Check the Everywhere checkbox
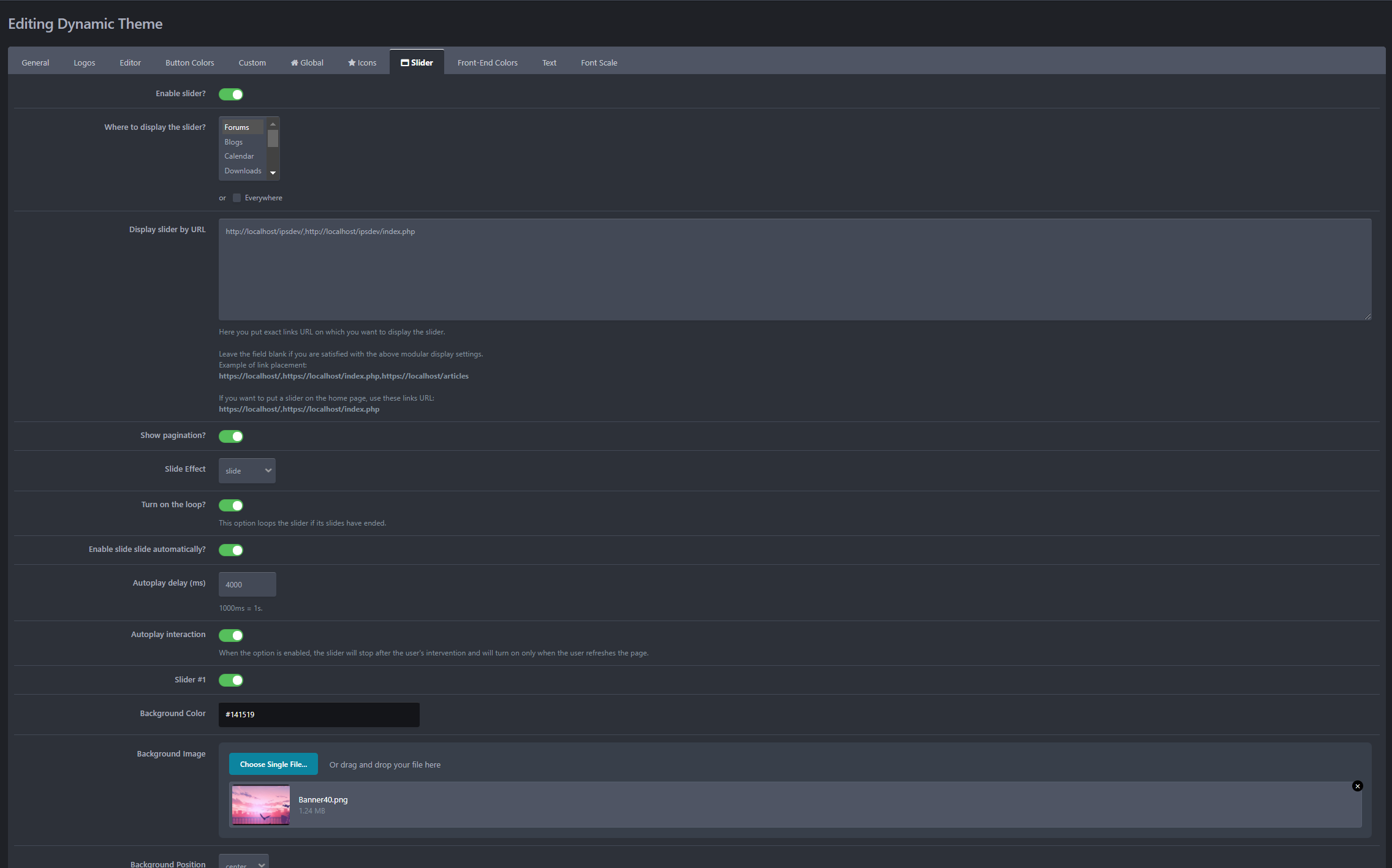Image resolution: width=1392 pixels, height=868 pixels. point(236,197)
